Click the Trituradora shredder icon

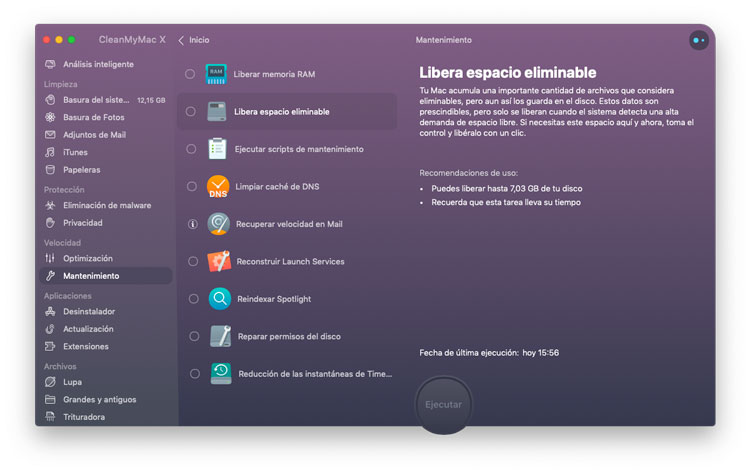pos(50,417)
